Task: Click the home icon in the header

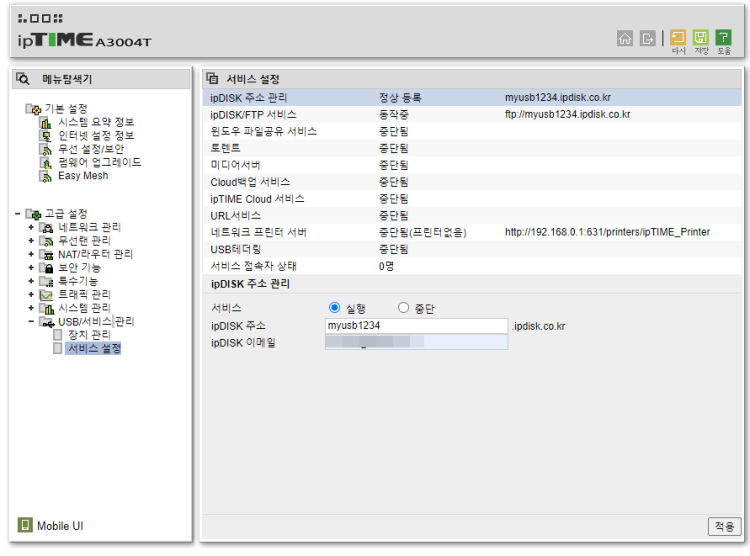Action: (x=625, y=38)
